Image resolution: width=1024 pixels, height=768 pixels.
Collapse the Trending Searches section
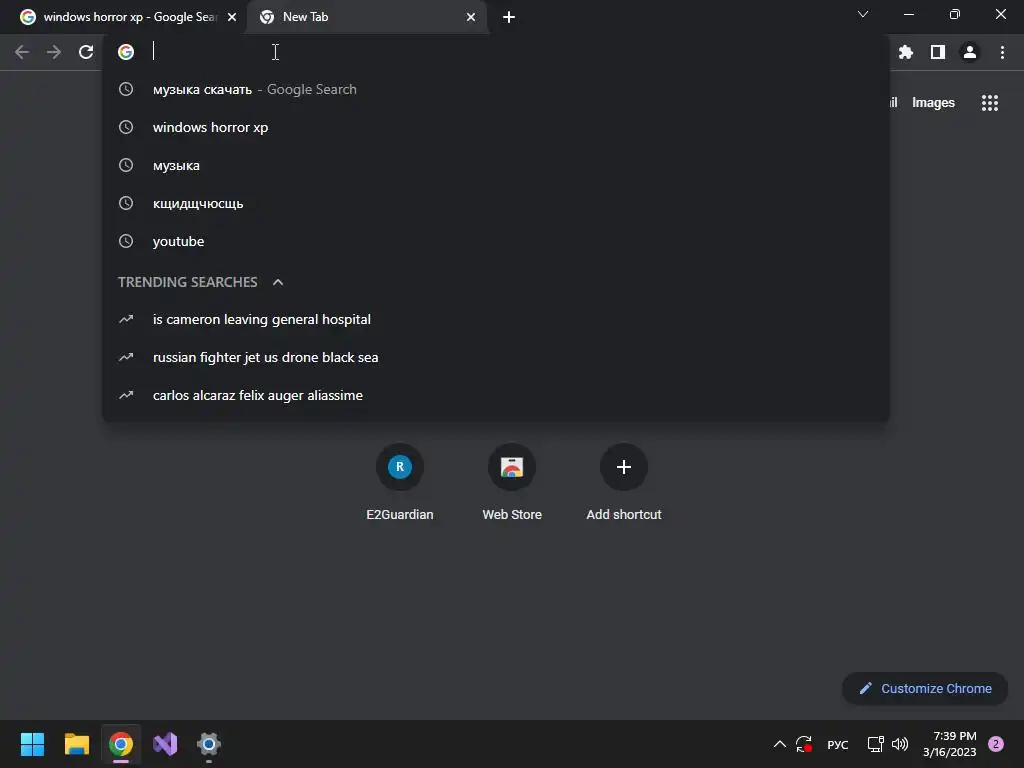pyautogui.click(x=278, y=282)
